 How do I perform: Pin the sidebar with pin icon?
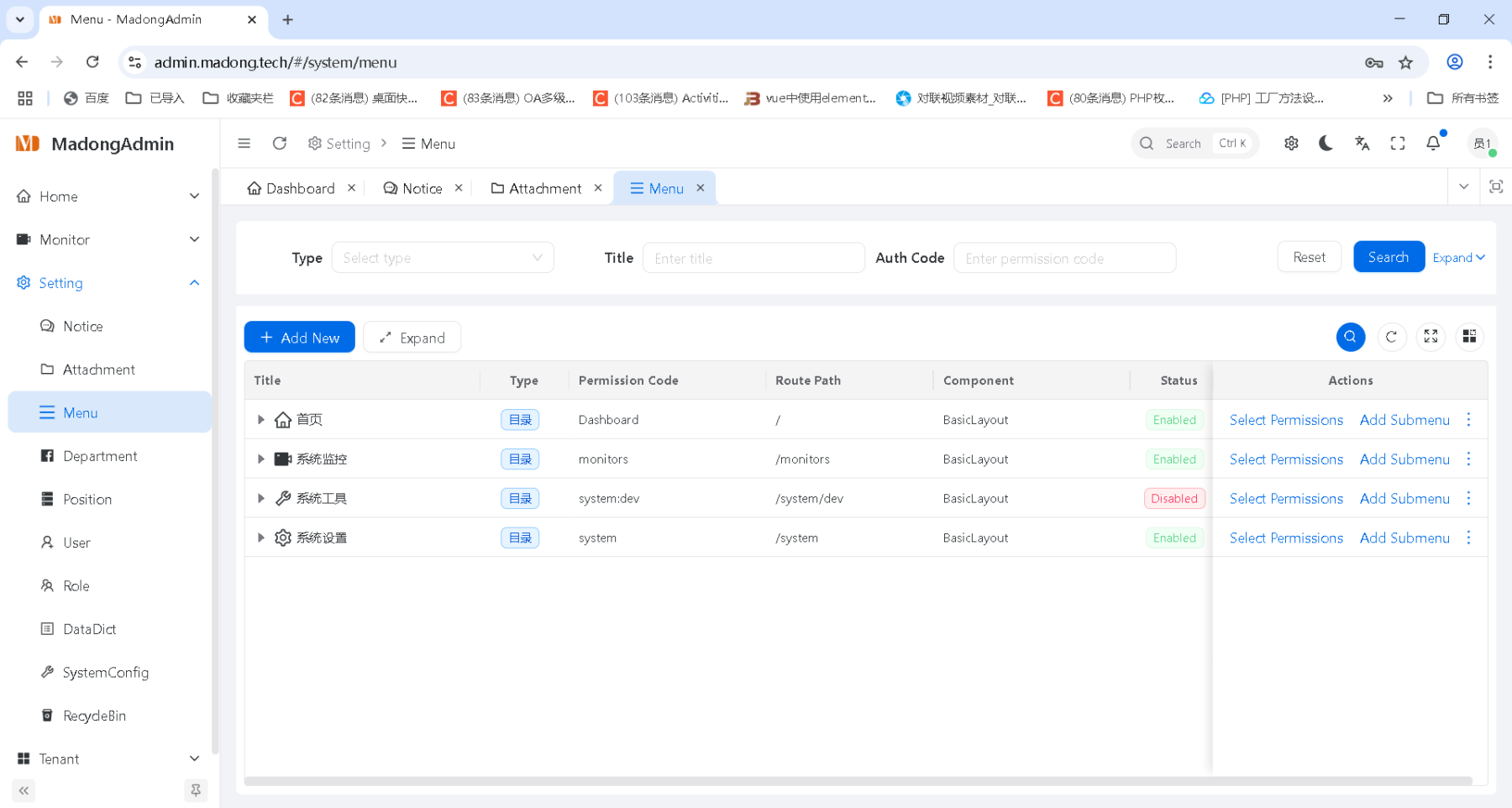196,790
